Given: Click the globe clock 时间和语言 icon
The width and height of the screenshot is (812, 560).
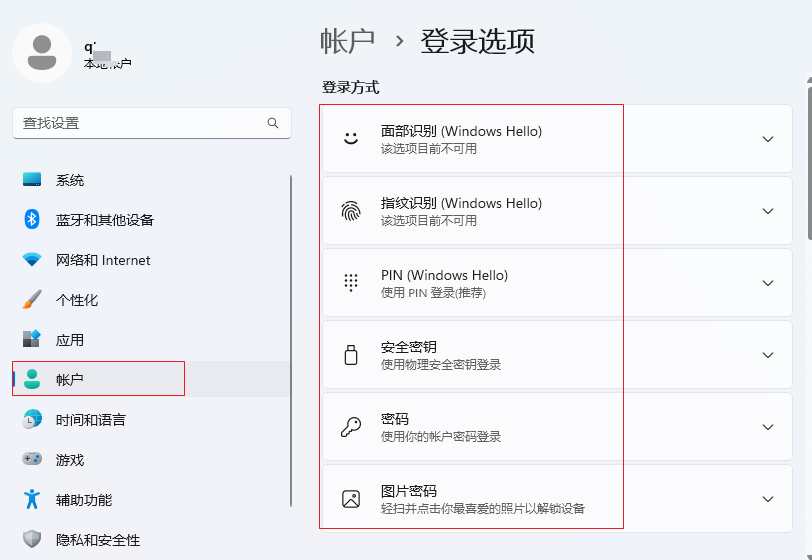Looking at the screenshot, I should point(32,419).
